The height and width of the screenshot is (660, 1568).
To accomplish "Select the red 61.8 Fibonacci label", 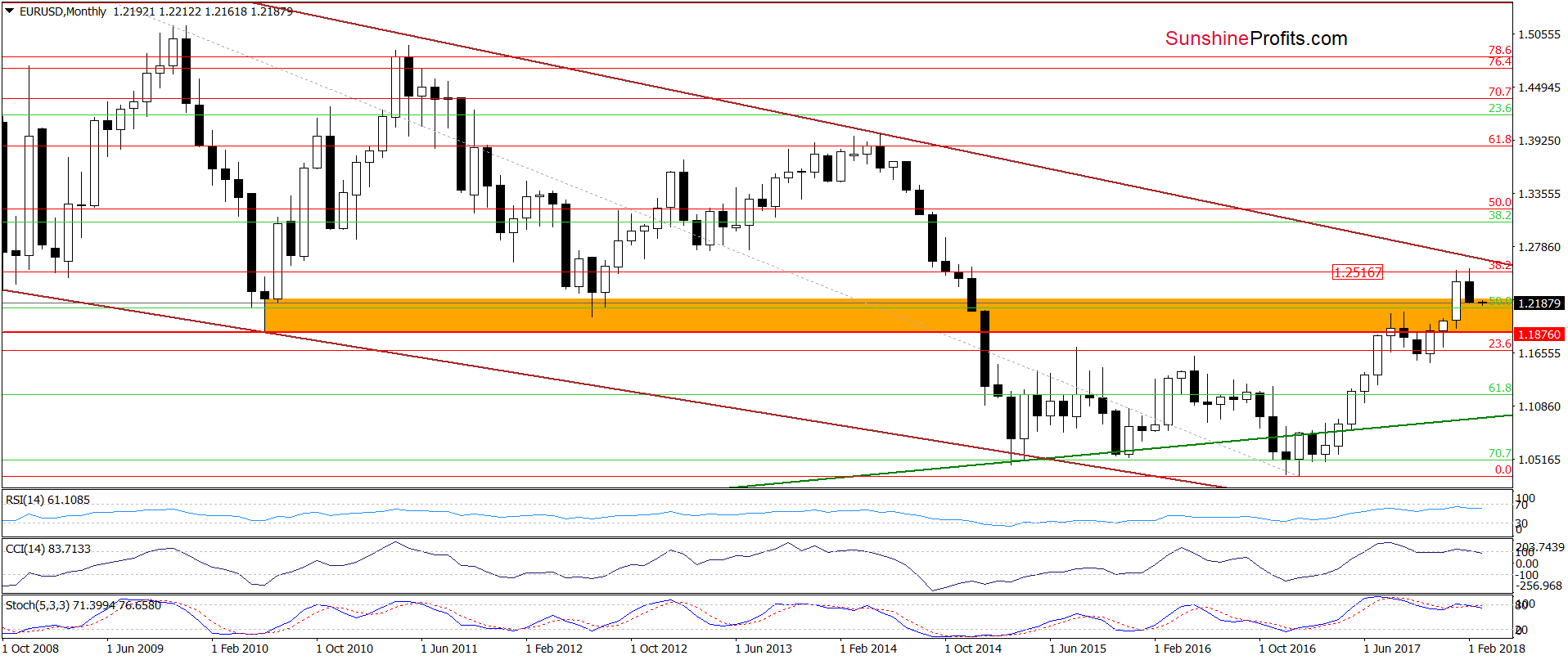I will point(1499,140).
